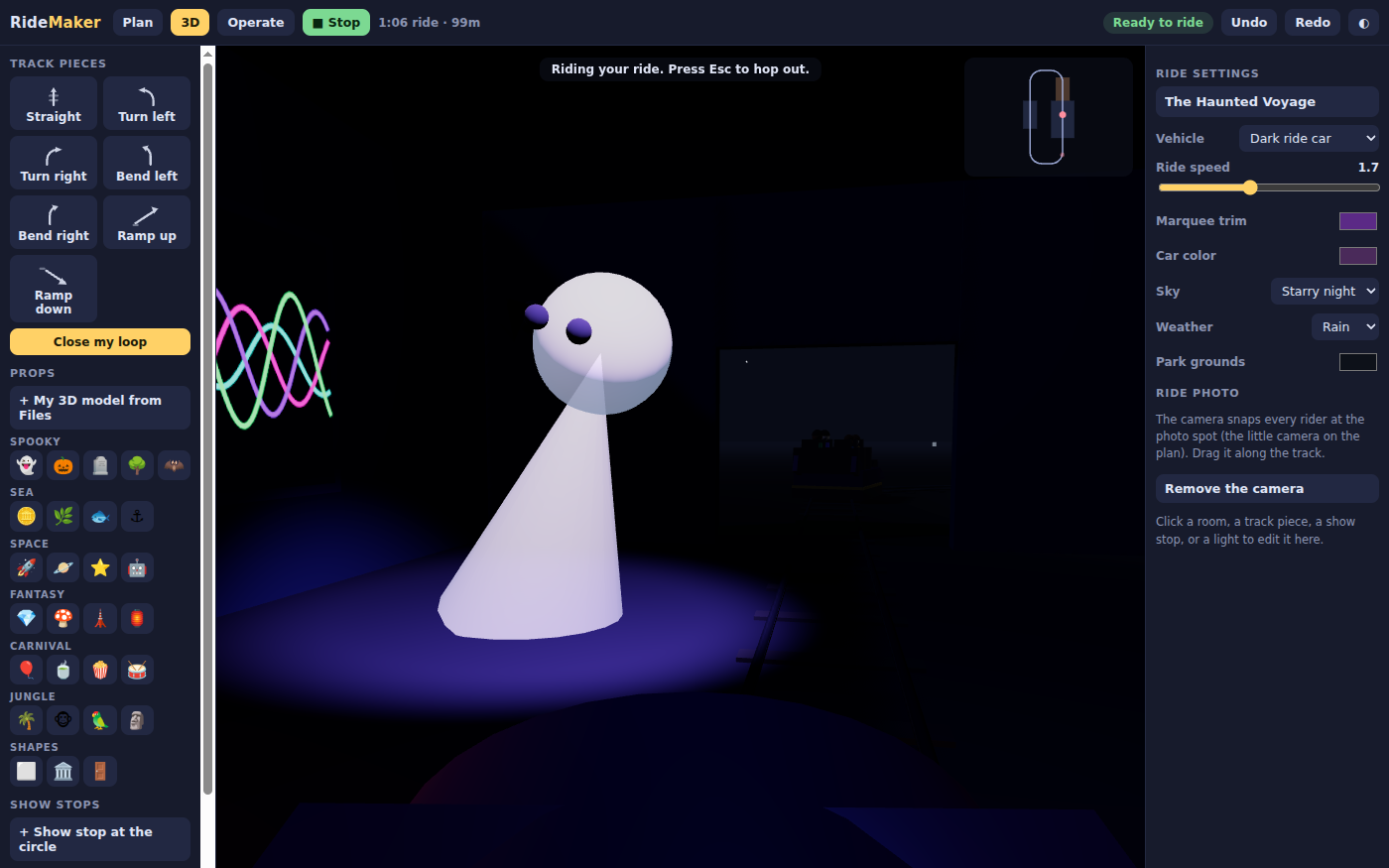Add a Ramp up track piece
This screenshot has width=1389, height=868.
point(147,222)
